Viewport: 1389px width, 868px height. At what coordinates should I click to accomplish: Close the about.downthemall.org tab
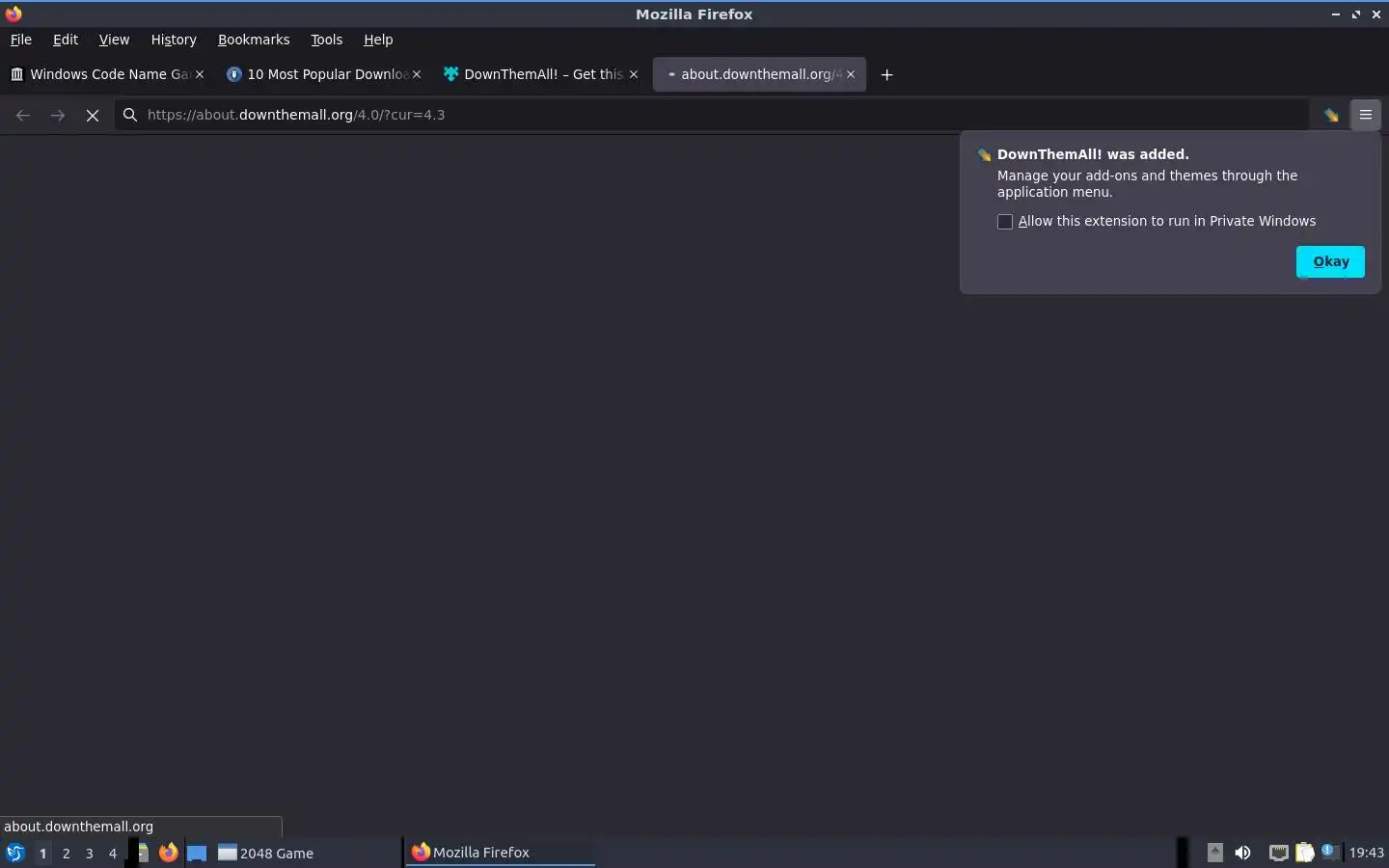tap(851, 74)
